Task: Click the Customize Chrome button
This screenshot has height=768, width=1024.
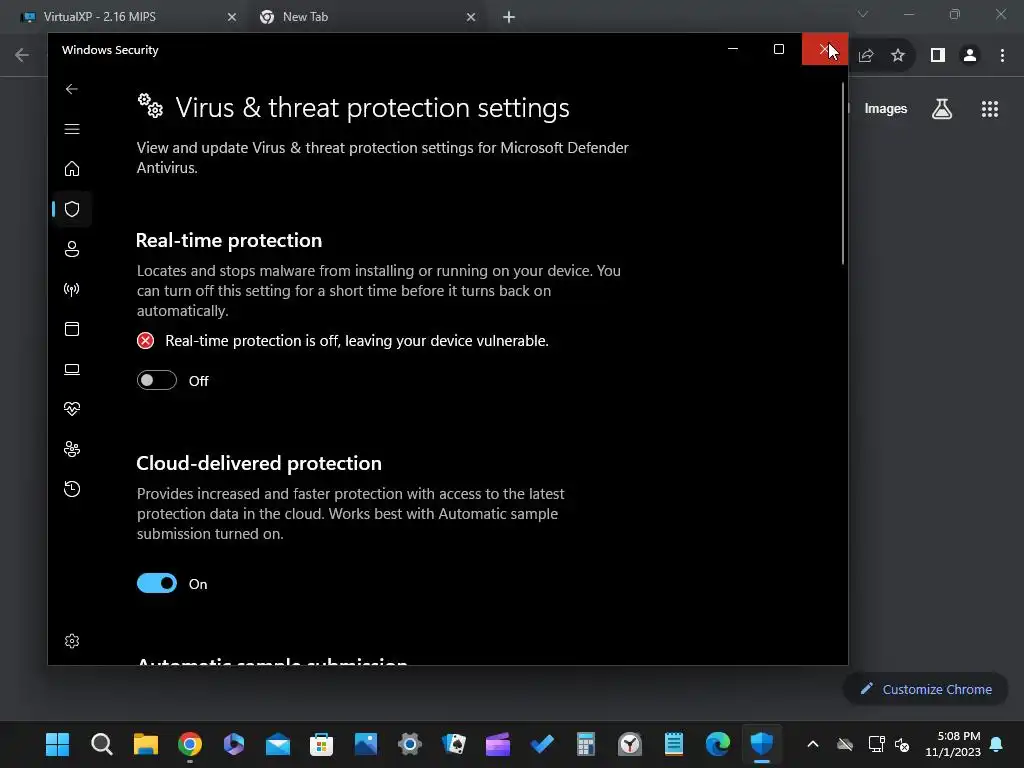Action: [925, 689]
